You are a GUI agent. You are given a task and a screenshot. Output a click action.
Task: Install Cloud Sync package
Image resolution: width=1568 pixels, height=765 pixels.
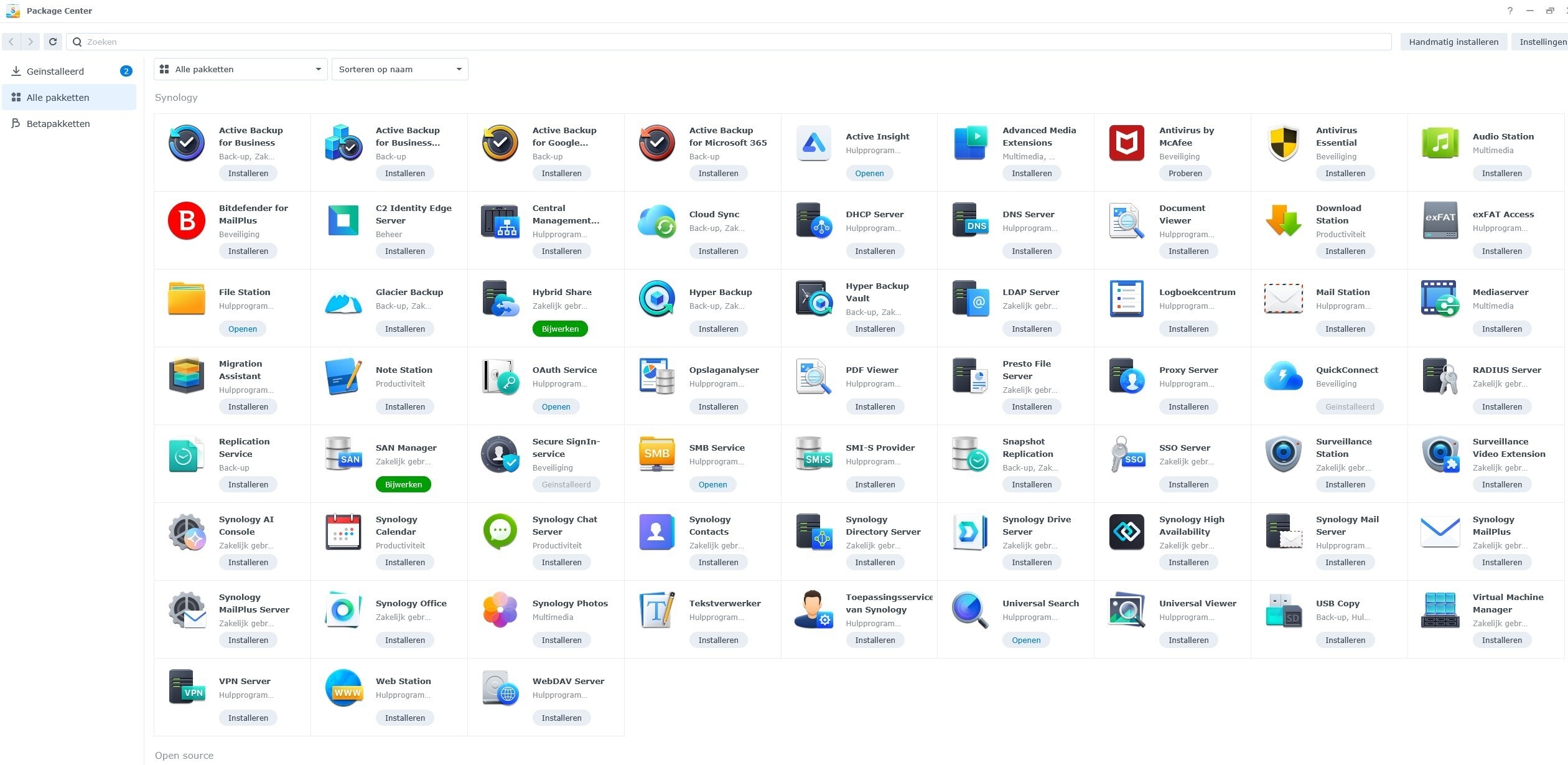pos(718,251)
